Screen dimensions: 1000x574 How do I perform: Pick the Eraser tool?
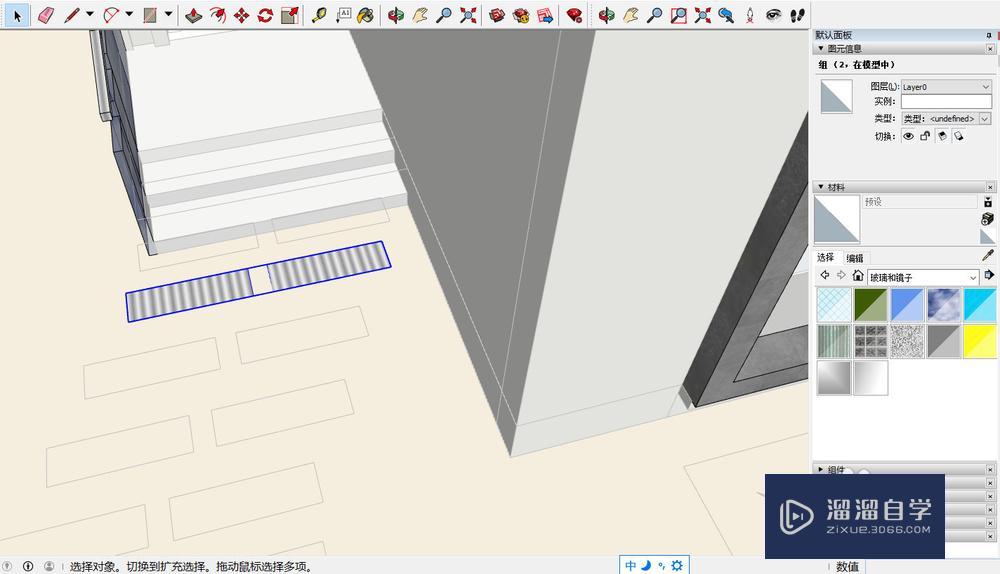pyautogui.click(x=46, y=15)
